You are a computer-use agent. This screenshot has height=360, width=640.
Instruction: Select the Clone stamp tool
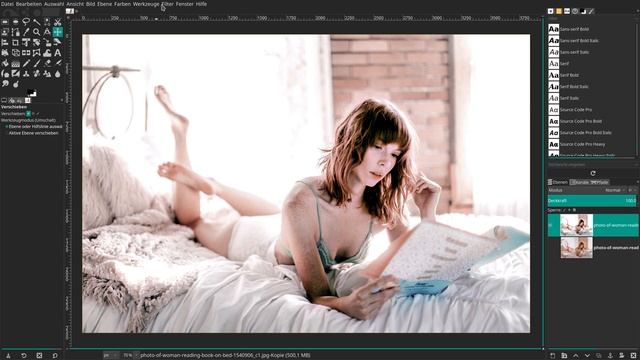26,74
